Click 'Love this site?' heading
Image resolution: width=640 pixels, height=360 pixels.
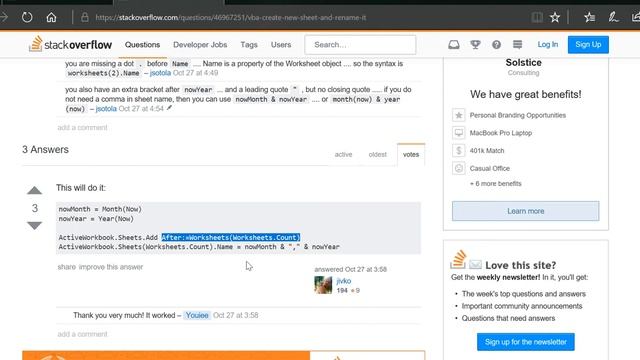(520, 265)
